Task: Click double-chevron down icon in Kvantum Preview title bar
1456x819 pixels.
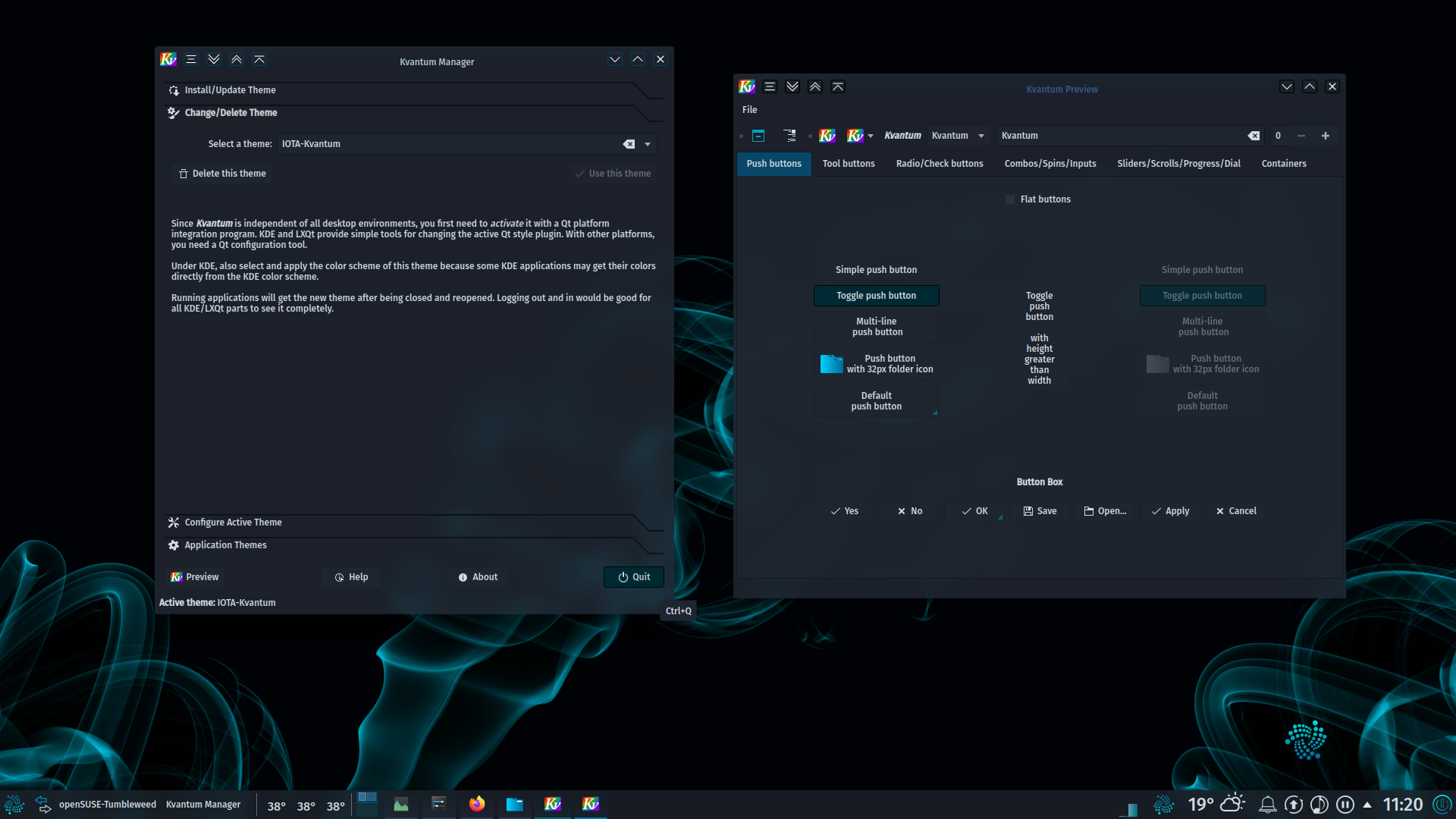Action: (x=792, y=86)
